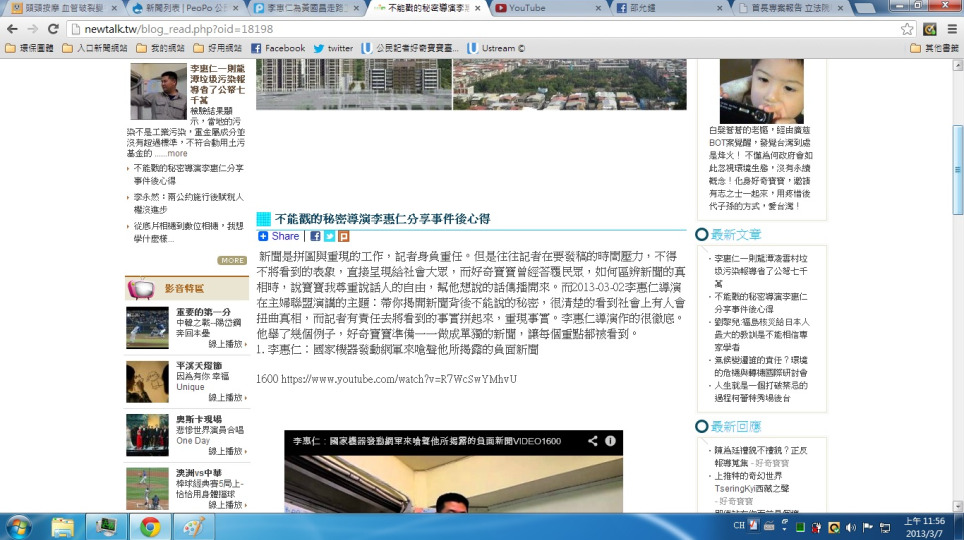Click the baby photo in the right sidebar
The image size is (964, 540).
click(x=761, y=91)
